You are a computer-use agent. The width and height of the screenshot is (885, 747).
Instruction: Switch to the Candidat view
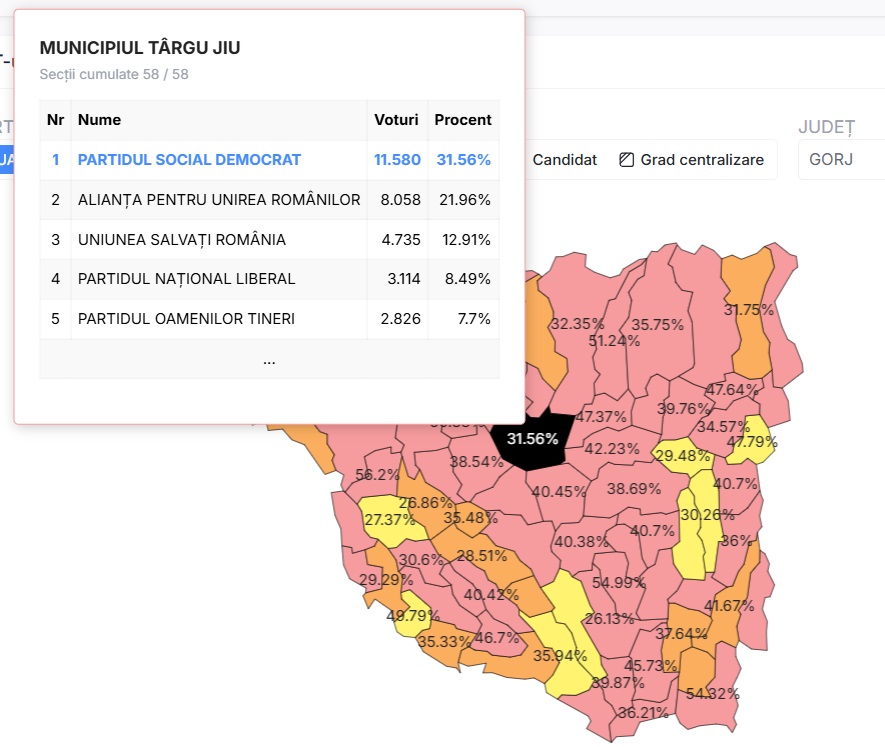[x=564, y=160]
